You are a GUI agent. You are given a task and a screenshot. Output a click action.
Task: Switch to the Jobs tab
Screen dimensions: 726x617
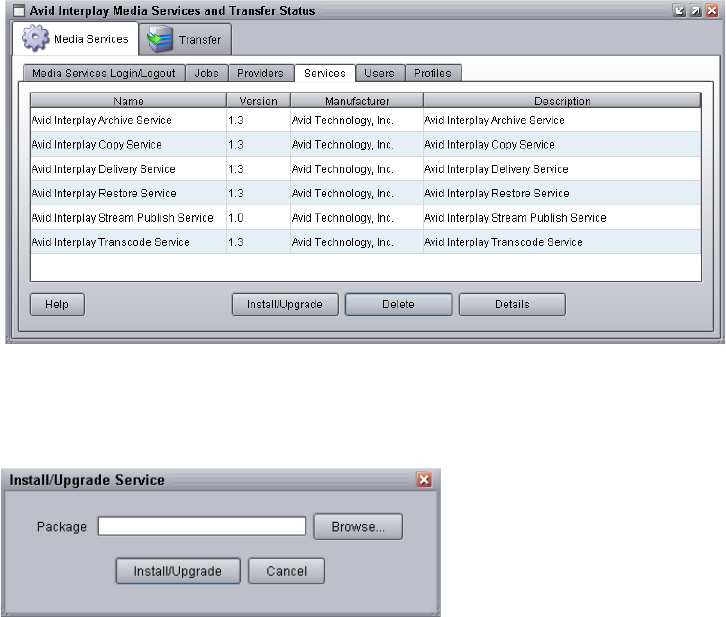click(x=207, y=73)
